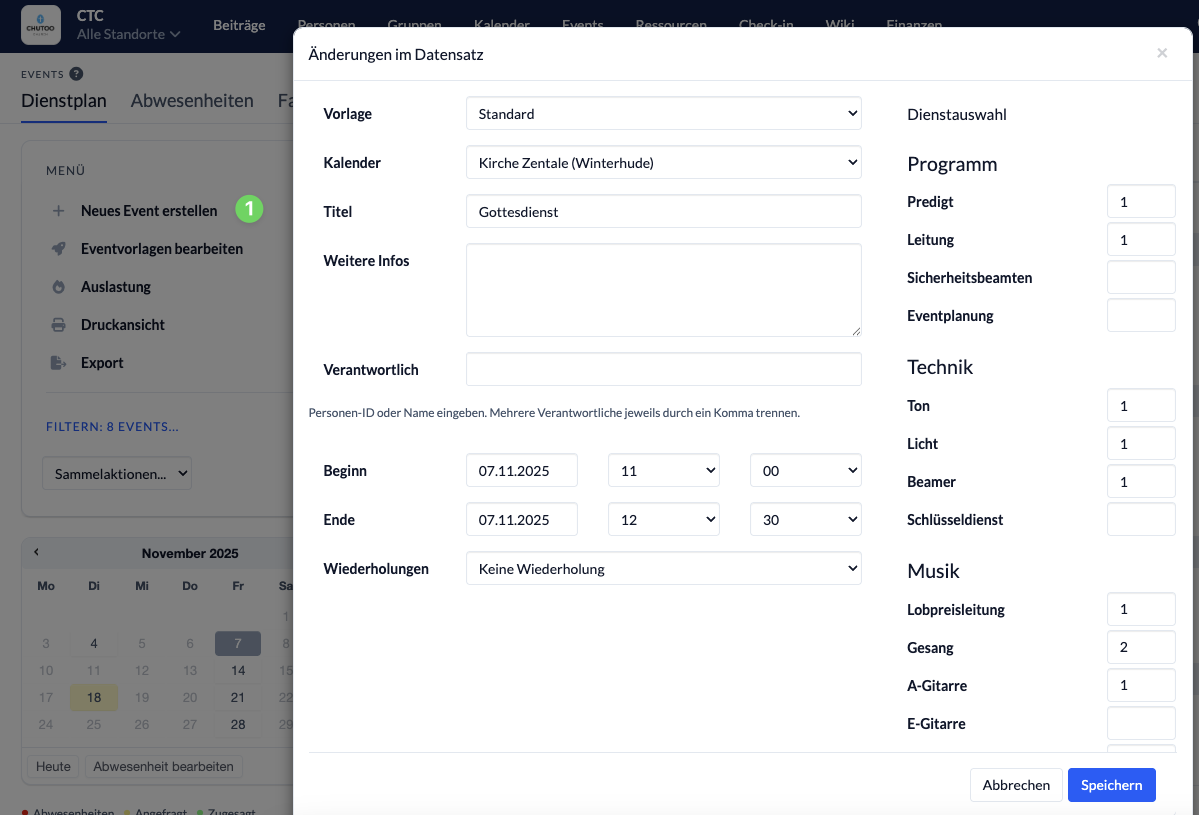Click the Export file icon
Image resolution: width=1199 pixels, height=815 pixels.
click(x=59, y=363)
